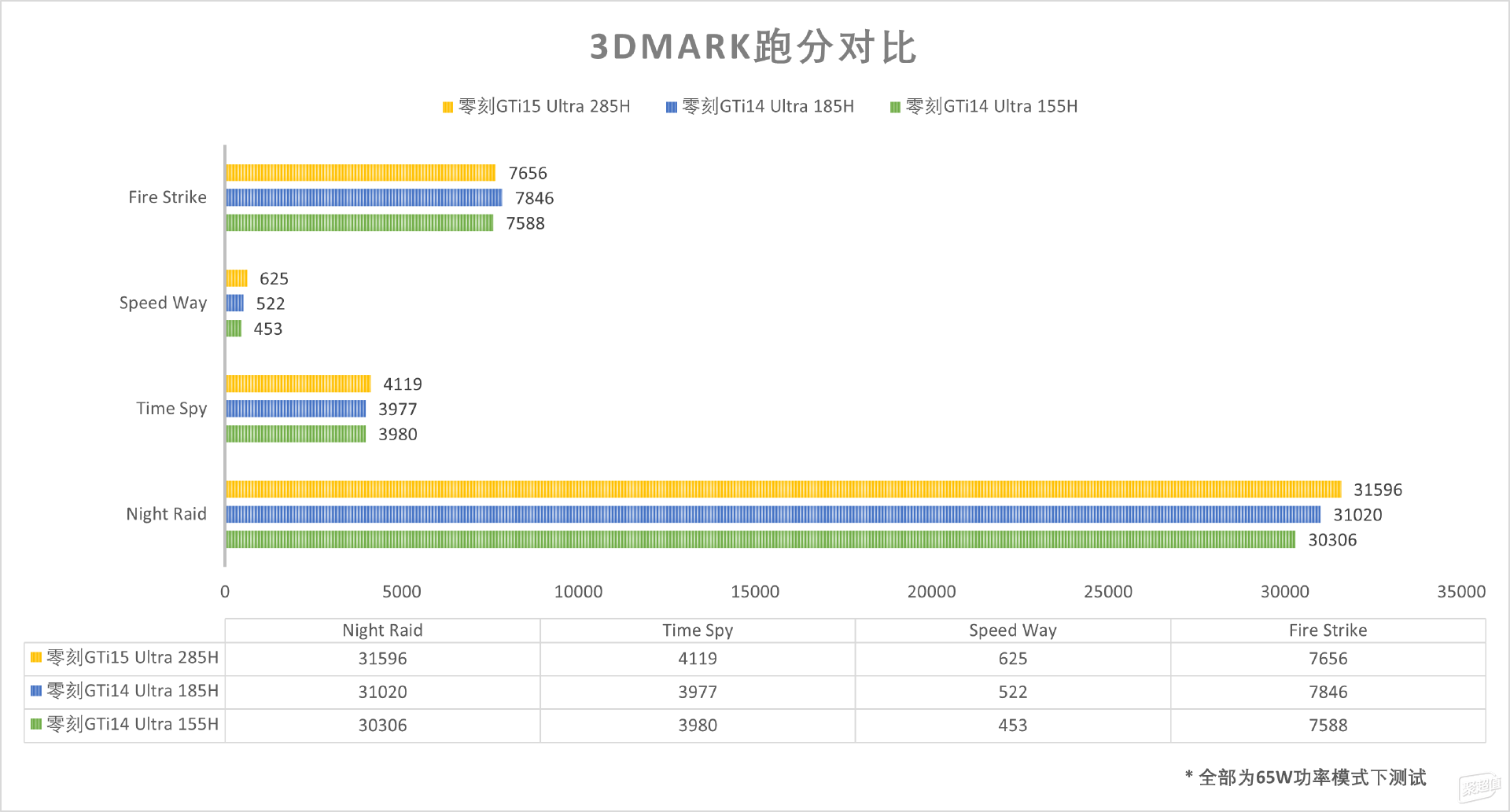Select the green Speed Way bar
1510x812 pixels.
click(x=234, y=328)
